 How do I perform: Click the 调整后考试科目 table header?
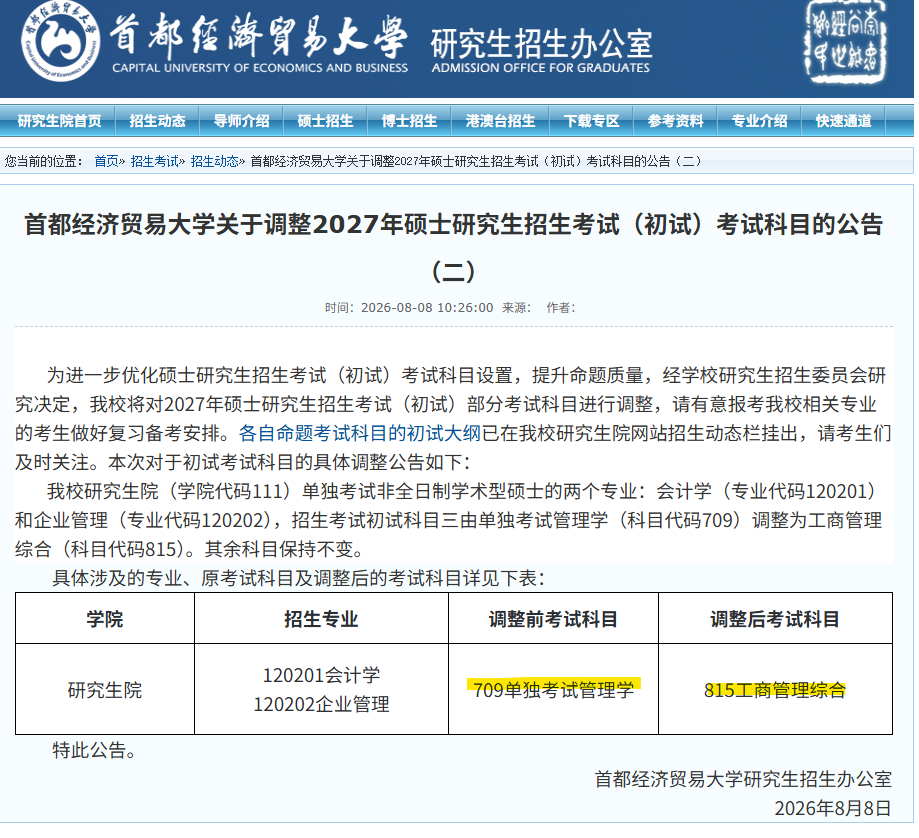pos(775,619)
